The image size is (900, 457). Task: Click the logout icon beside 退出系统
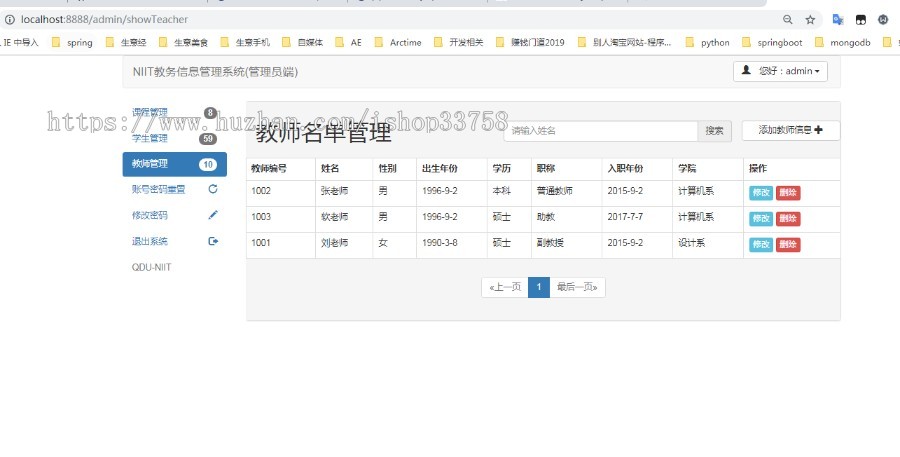coord(213,241)
